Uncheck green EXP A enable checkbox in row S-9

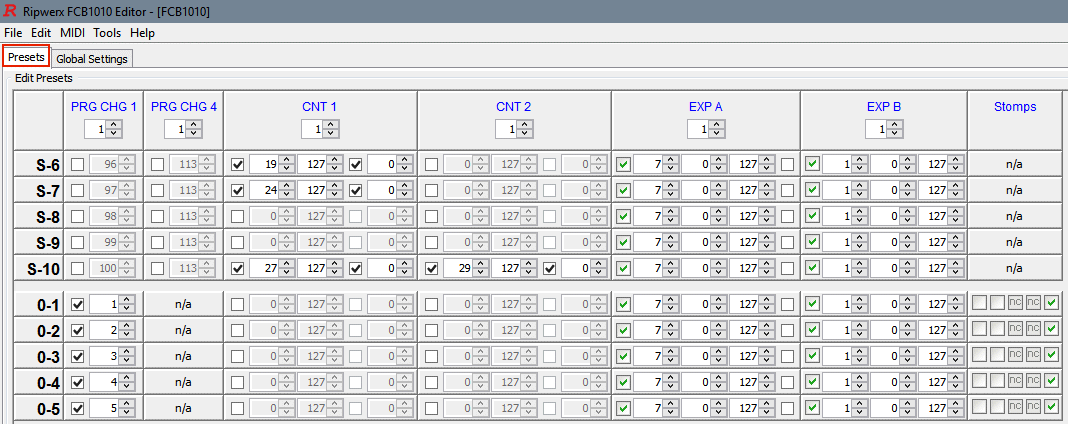[x=623, y=242]
